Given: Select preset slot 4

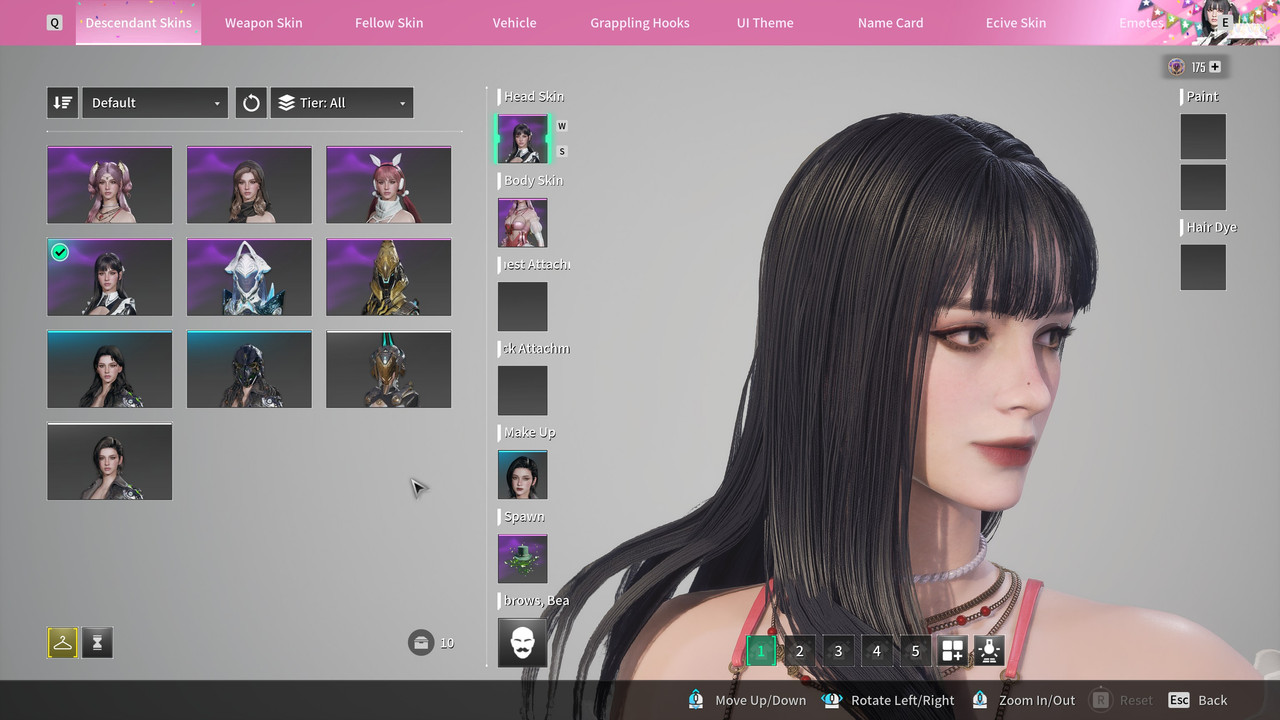Looking at the screenshot, I should click(x=876, y=651).
